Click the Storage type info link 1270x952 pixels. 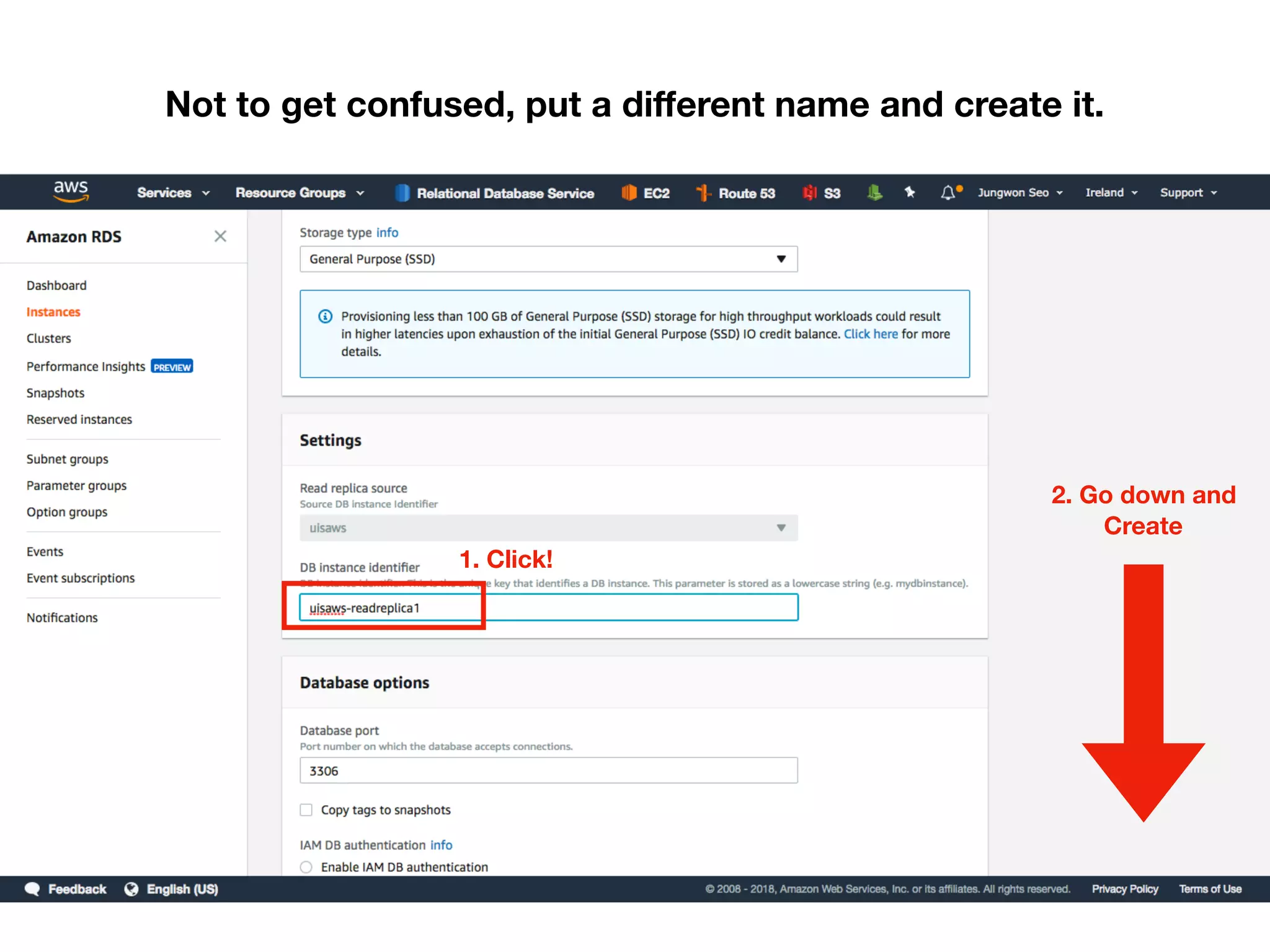tap(387, 233)
